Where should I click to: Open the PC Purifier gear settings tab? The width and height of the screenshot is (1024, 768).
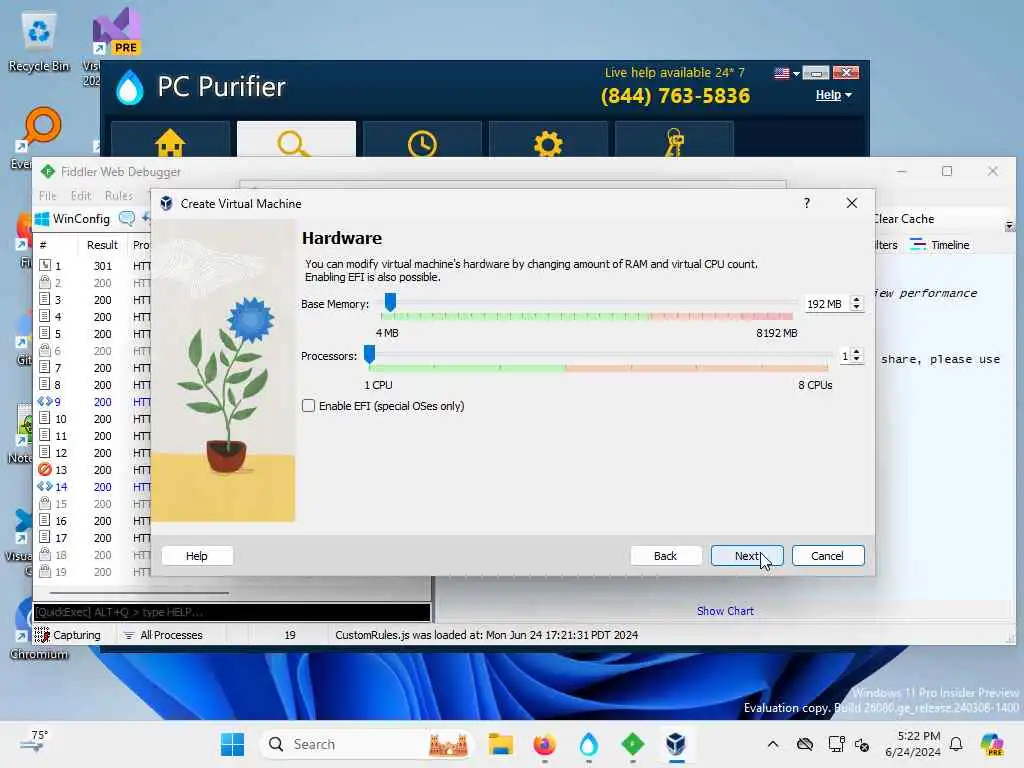tap(548, 139)
